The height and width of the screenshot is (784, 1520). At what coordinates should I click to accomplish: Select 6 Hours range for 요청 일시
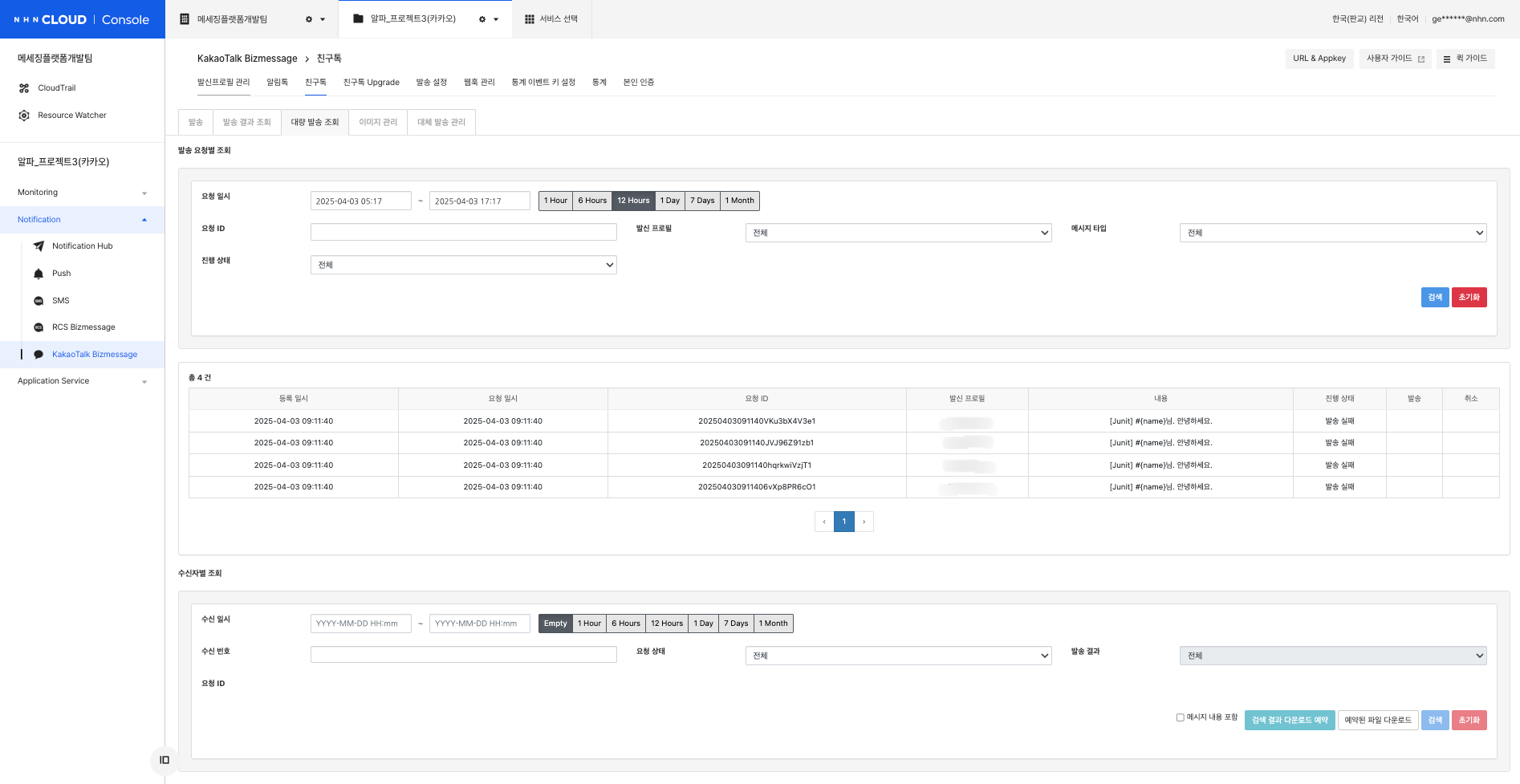pyautogui.click(x=592, y=201)
